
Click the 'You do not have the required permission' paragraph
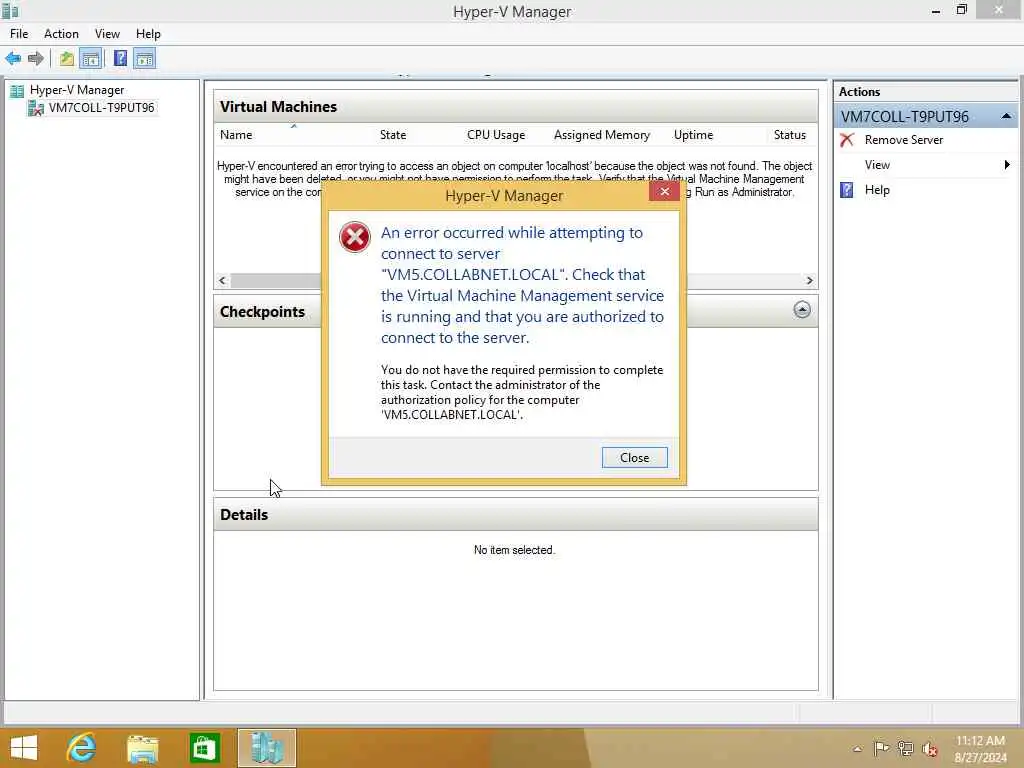coord(522,392)
